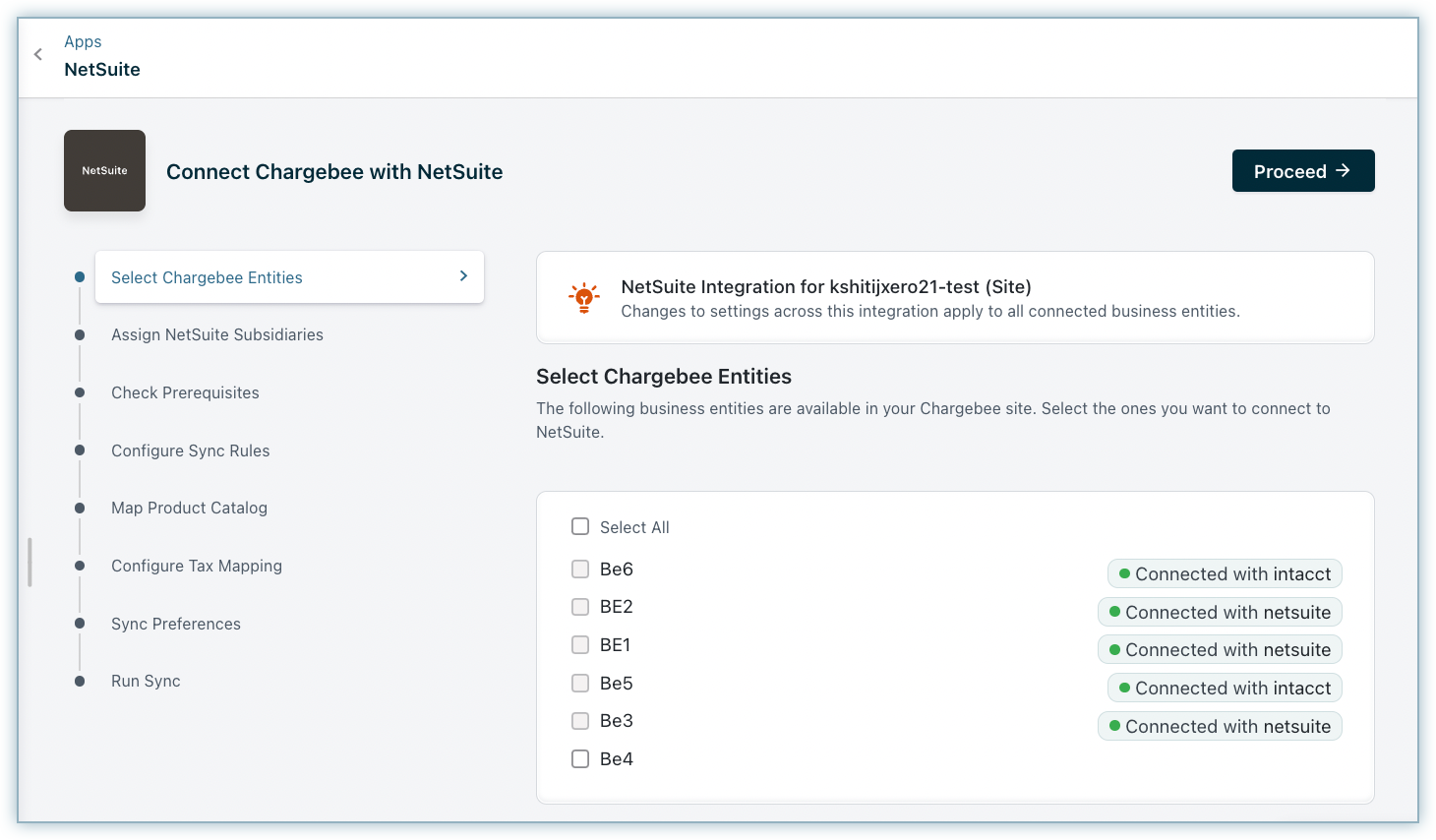Open the Sync Preferences step
This screenshot has height=840, width=1436.
pos(175,624)
